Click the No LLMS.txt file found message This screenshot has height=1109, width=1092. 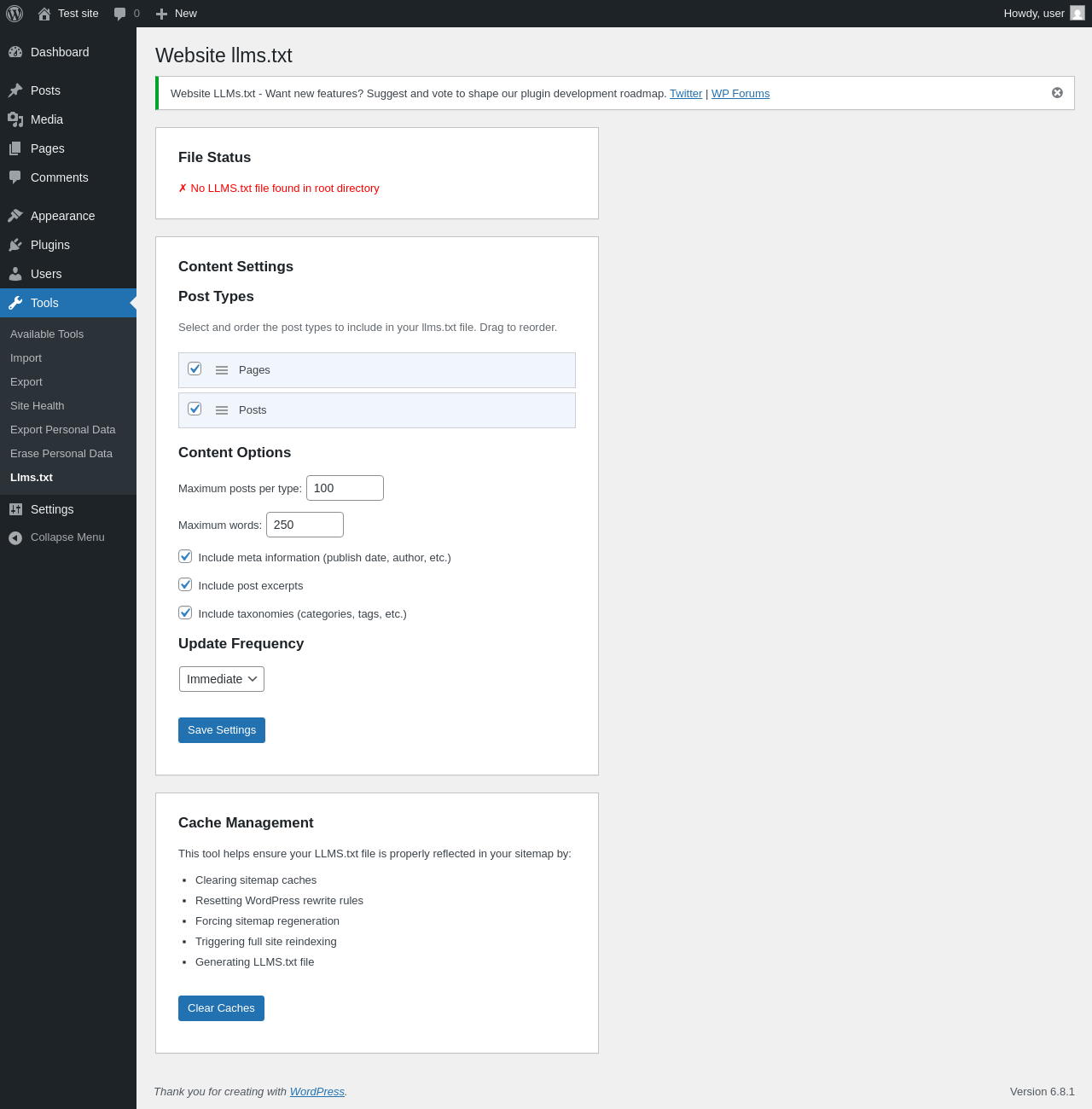pos(279,189)
